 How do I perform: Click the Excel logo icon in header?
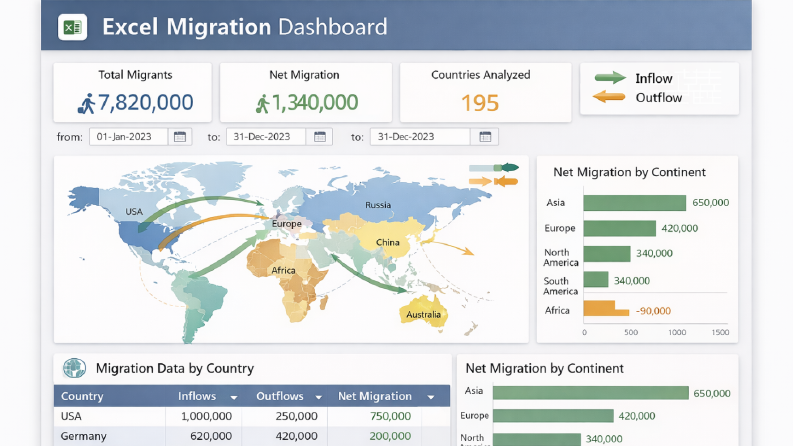[72, 27]
